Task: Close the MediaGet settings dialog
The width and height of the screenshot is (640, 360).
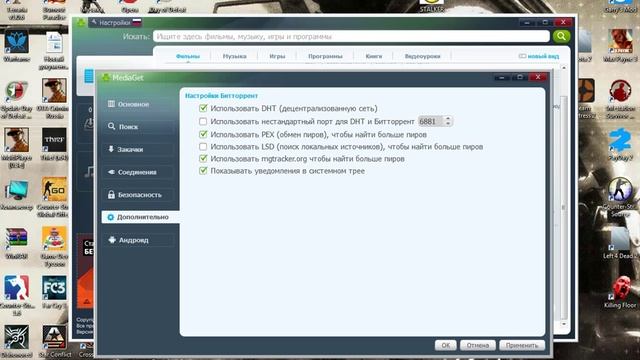Action: (538, 77)
